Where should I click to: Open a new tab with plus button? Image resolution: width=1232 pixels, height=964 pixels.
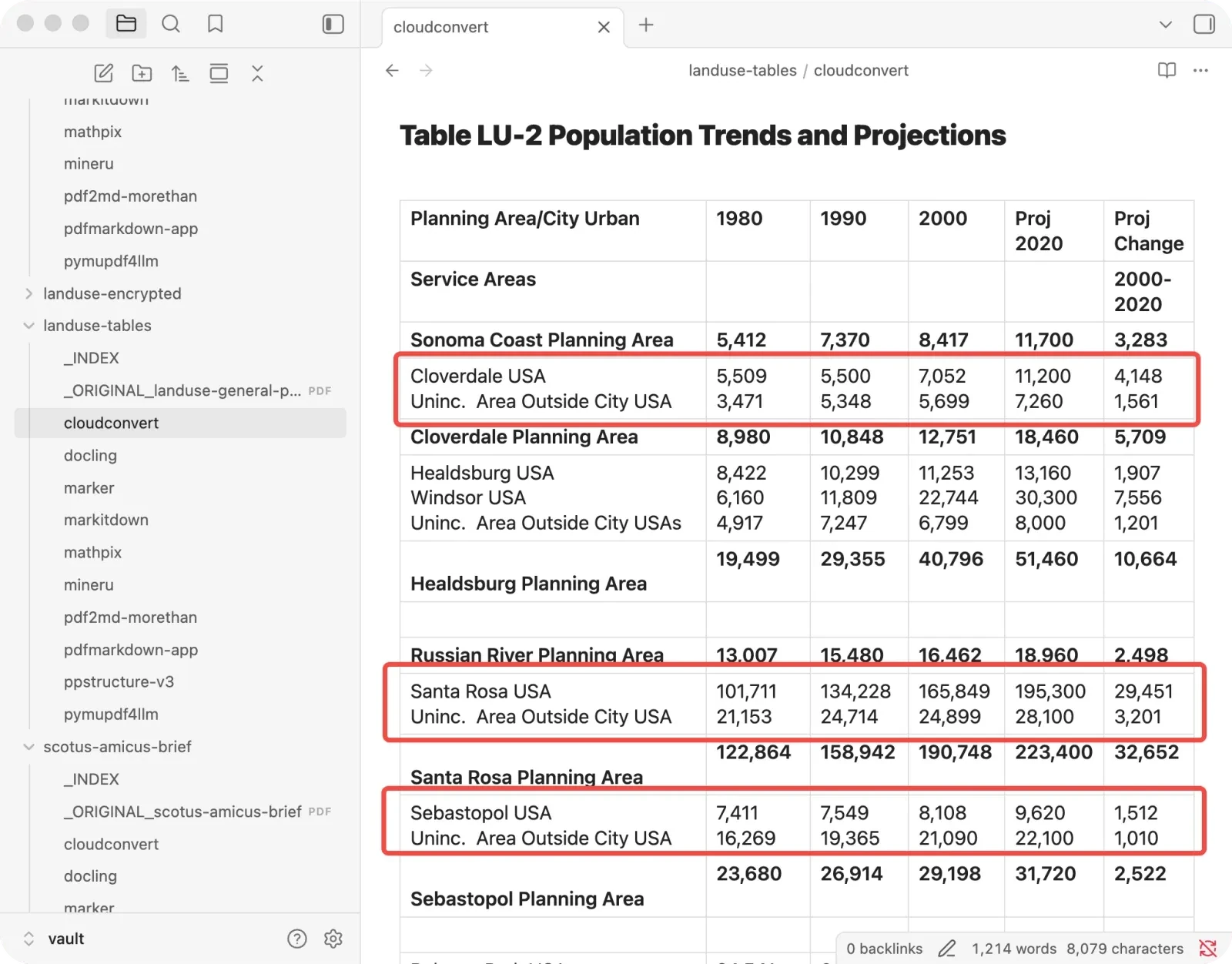click(646, 25)
